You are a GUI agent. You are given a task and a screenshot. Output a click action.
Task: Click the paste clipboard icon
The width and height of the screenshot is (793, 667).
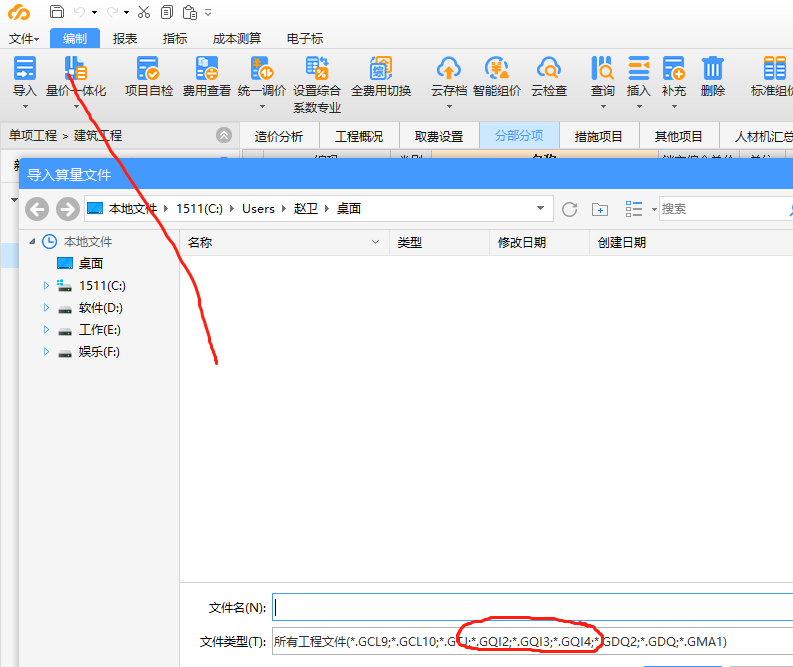point(190,12)
